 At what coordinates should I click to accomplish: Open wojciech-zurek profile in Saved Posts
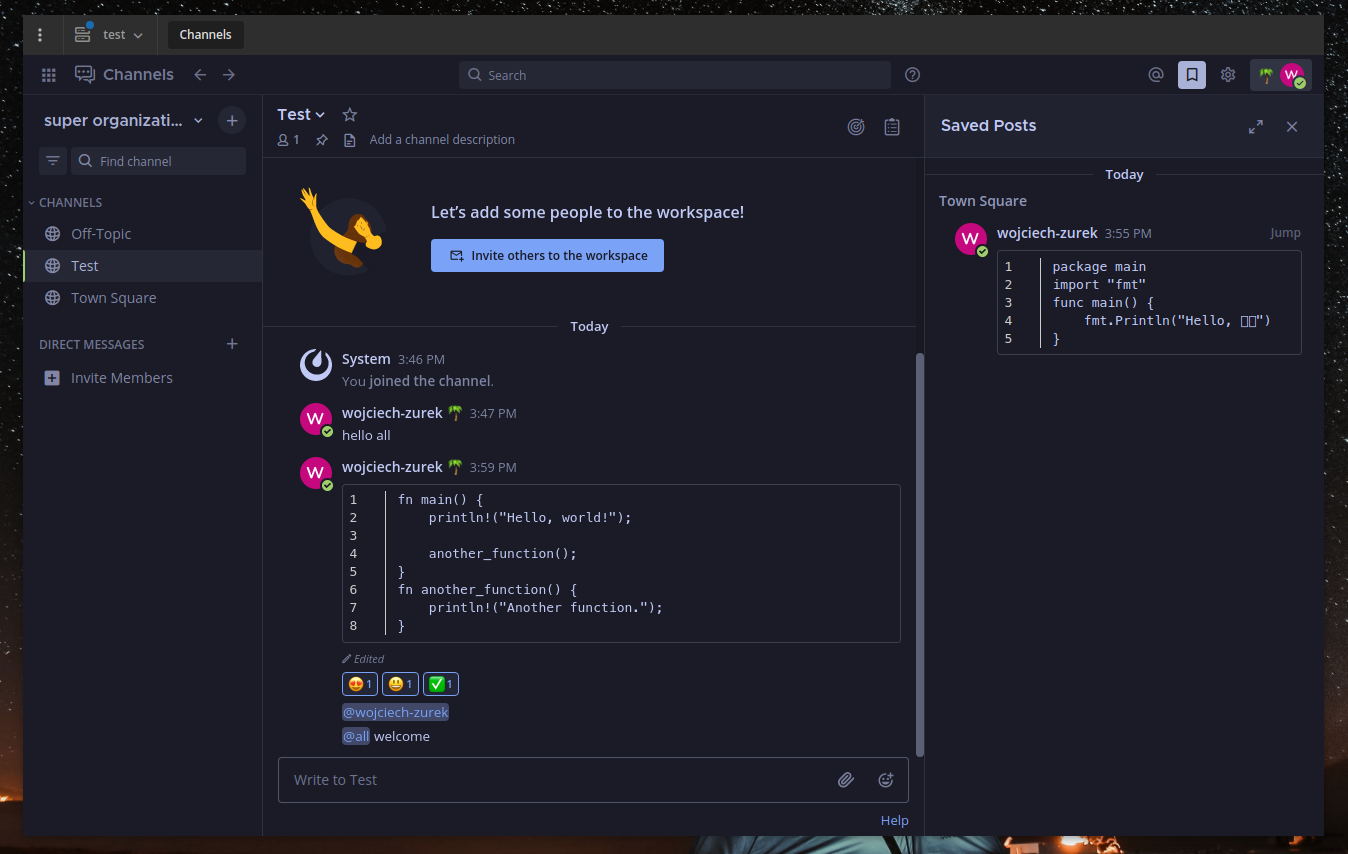[x=1048, y=233]
